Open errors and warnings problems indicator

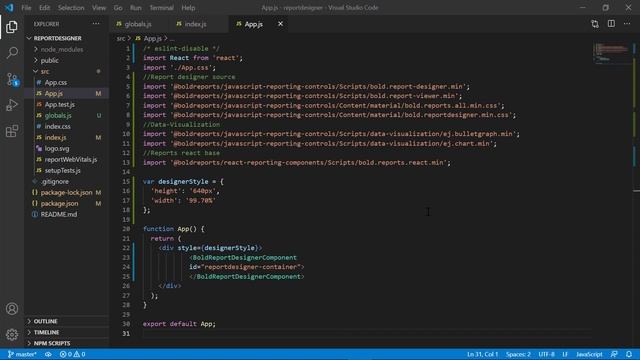(73, 354)
